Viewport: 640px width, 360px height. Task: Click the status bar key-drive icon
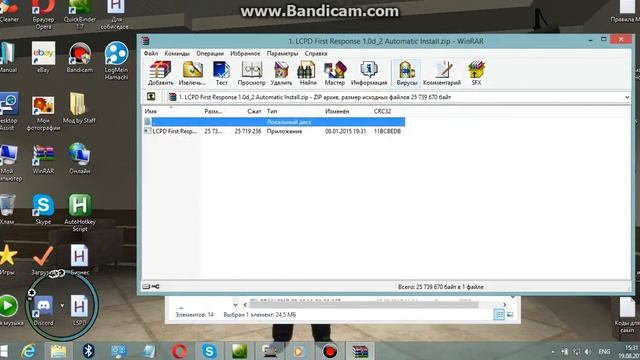pos(151,287)
